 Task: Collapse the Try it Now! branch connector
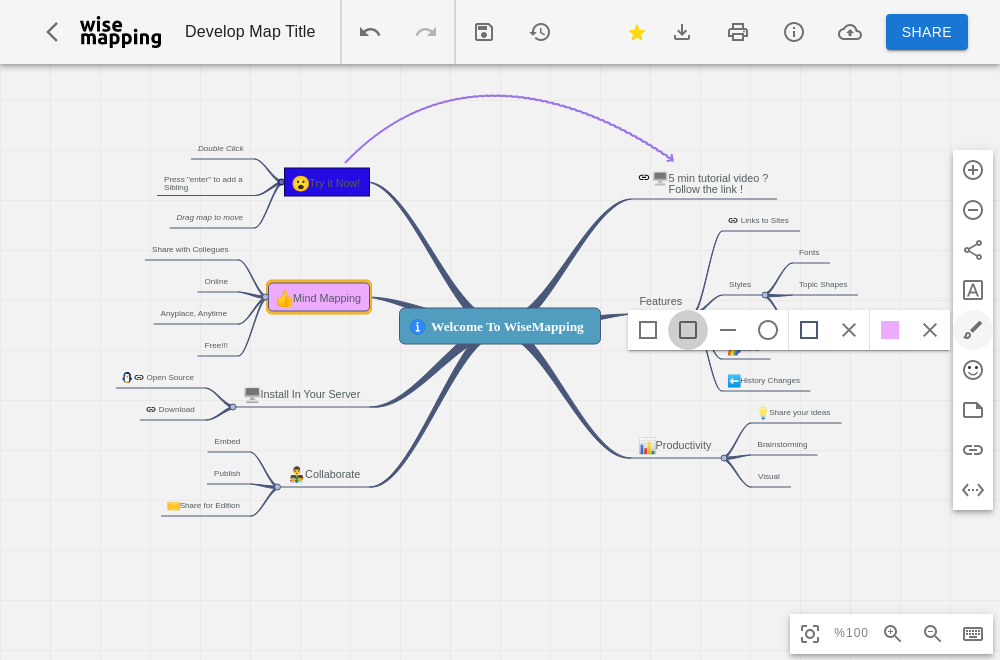point(281,182)
